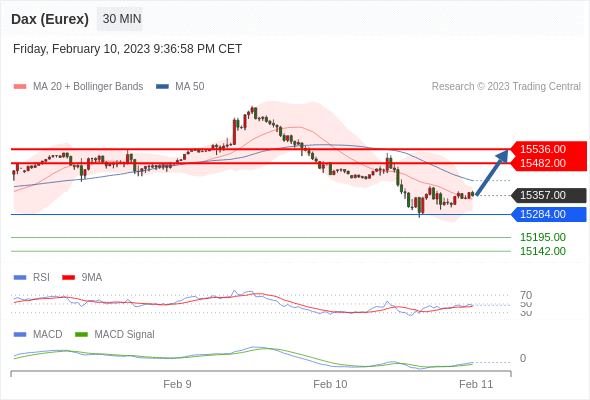
Task: Click the Feb 9 date axis label
Action: pyautogui.click(x=177, y=384)
